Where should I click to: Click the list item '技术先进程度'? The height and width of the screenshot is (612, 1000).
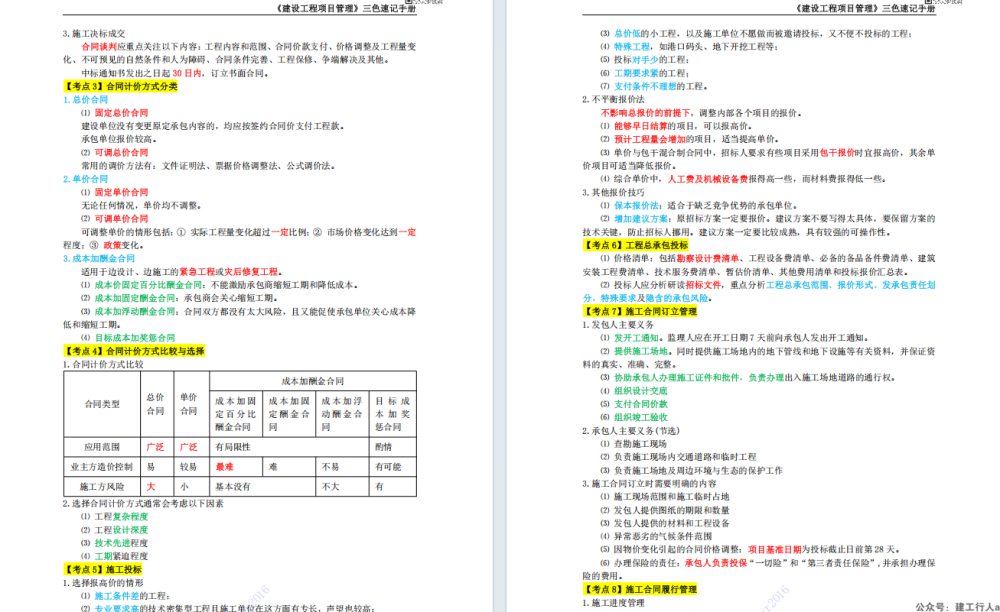click(121, 543)
